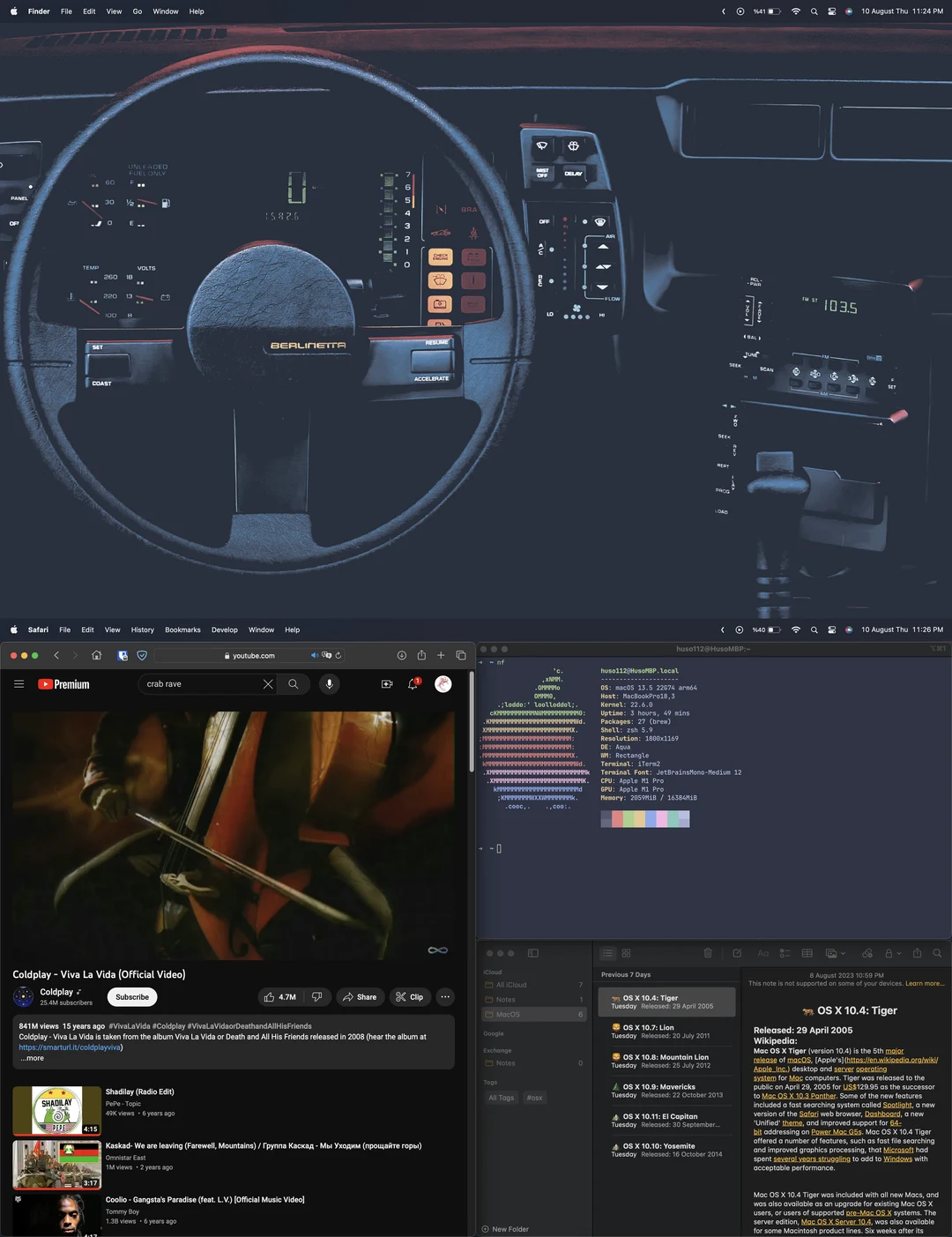Screen dimensions: 952x1237
Task: Click the voice search microphone on YouTube
Action: pyautogui.click(x=330, y=684)
